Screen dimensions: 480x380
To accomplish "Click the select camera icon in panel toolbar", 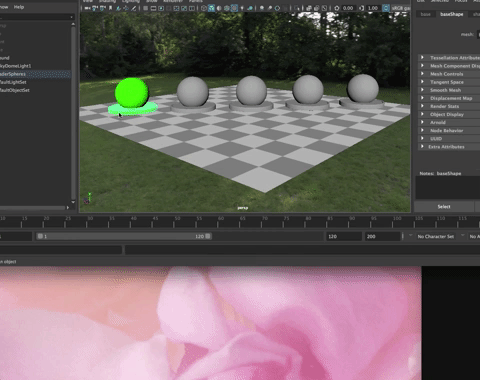I will tap(87, 8).
